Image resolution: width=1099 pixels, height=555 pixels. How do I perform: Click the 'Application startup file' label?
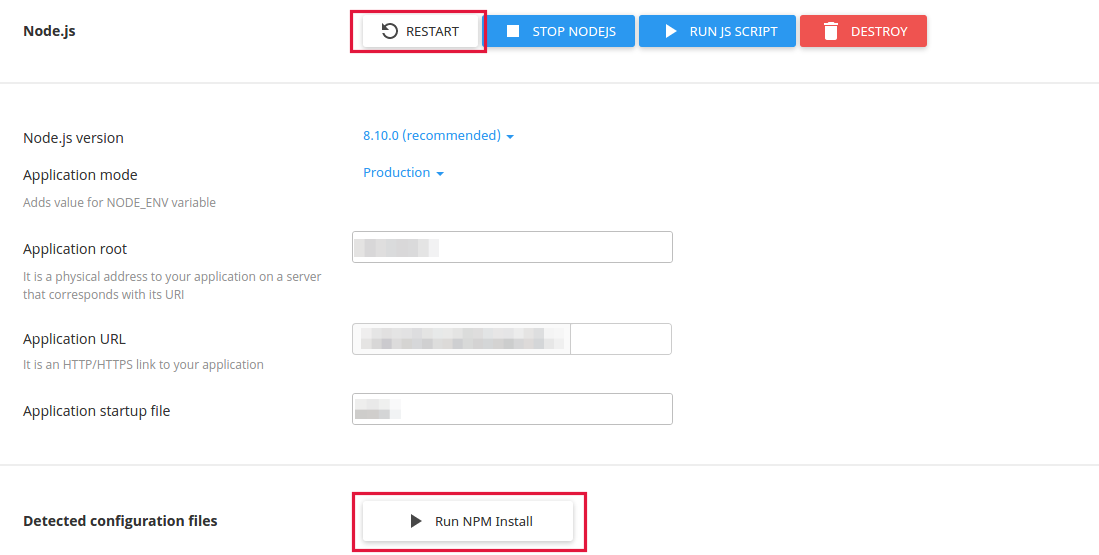point(97,411)
